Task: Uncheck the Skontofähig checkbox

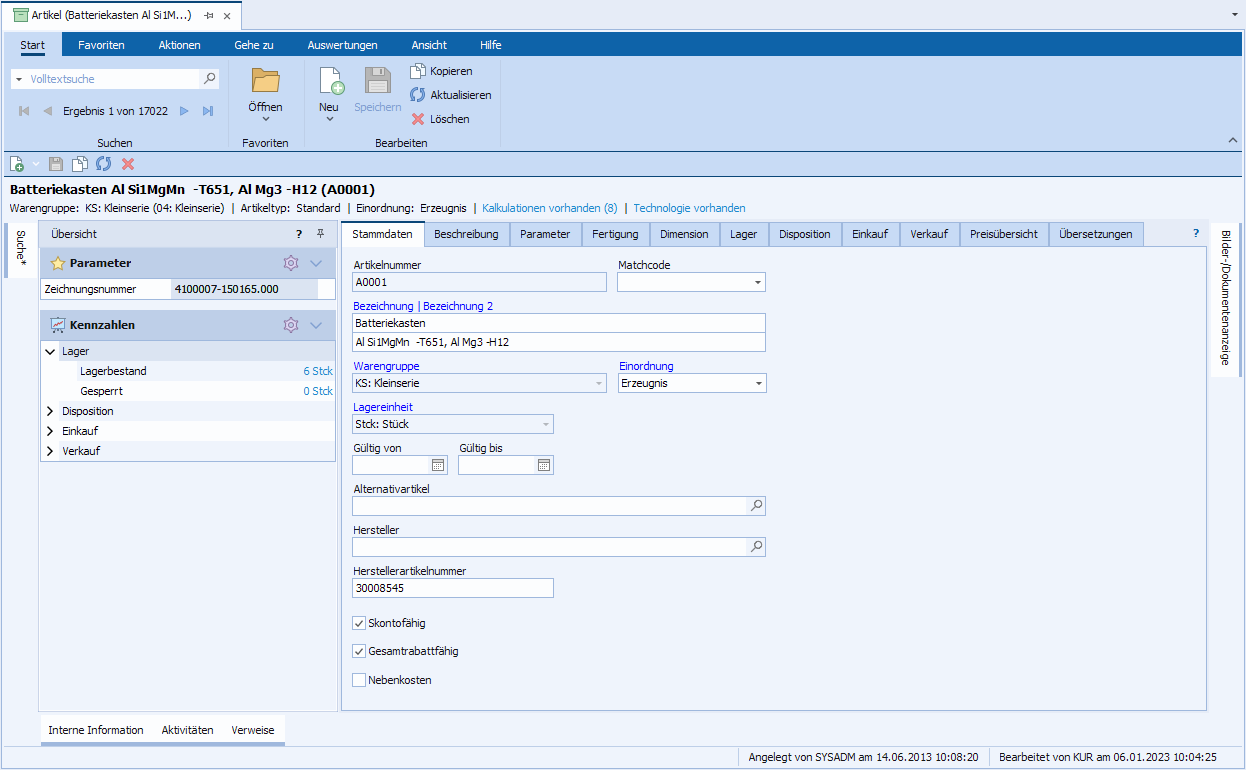Action: (x=360, y=623)
